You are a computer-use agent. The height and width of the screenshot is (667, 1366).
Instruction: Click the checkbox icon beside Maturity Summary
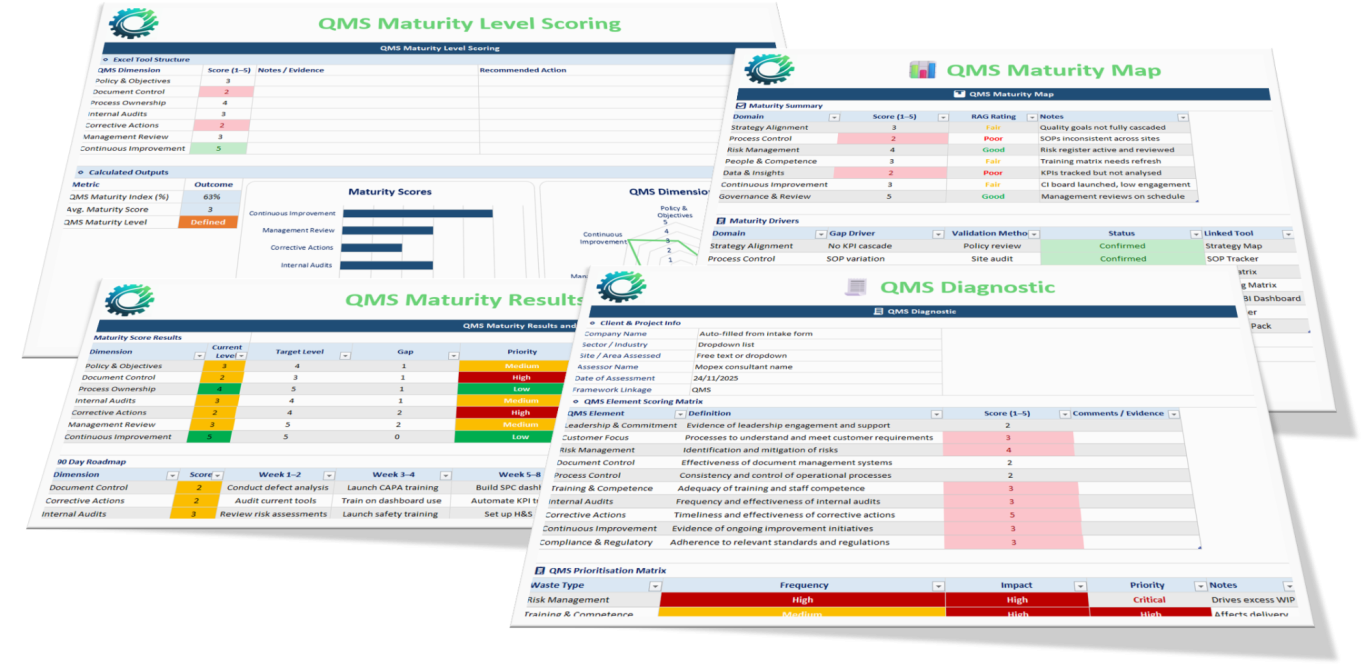(740, 105)
